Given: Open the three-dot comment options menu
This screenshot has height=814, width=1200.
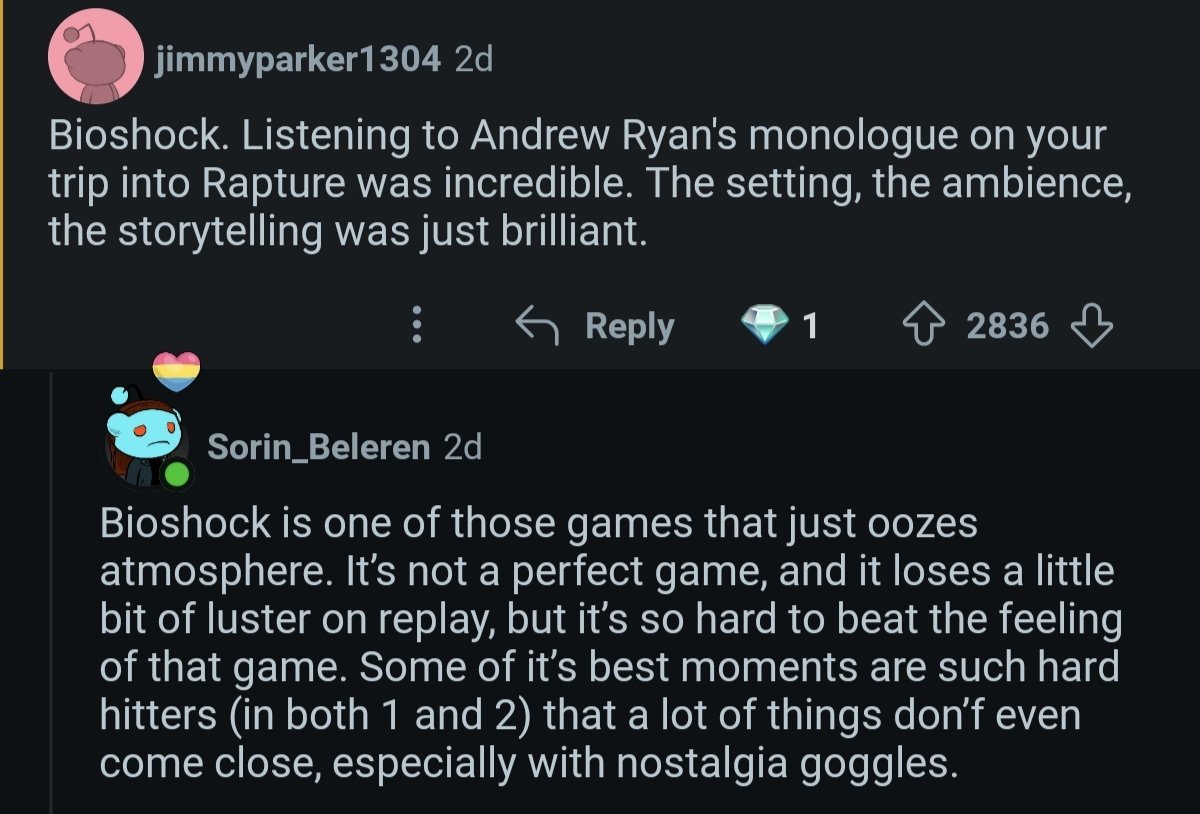Looking at the screenshot, I should pos(418,325).
